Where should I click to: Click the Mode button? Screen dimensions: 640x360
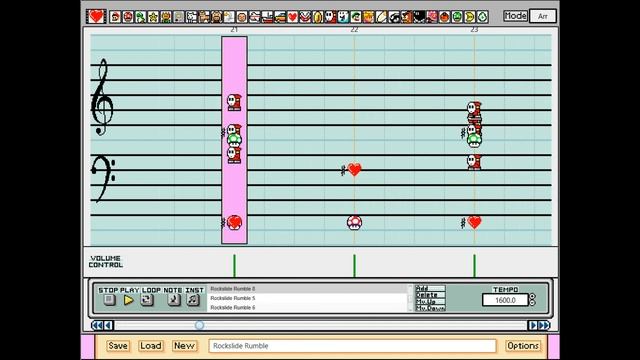click(x=515, y=16)
